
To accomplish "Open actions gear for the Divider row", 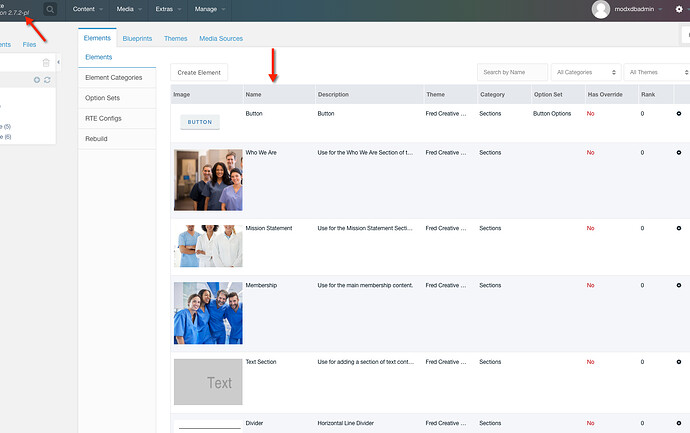I will coord(679,423).
